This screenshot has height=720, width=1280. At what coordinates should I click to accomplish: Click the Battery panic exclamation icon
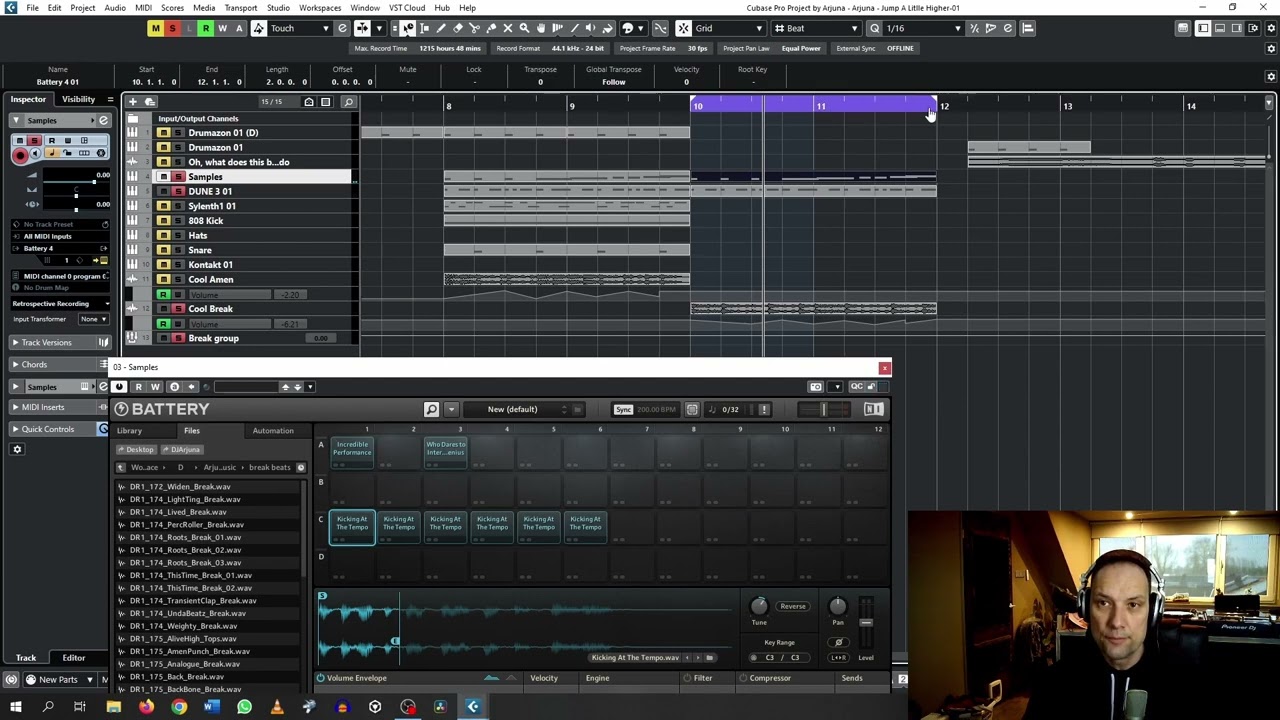coord(764,409)
